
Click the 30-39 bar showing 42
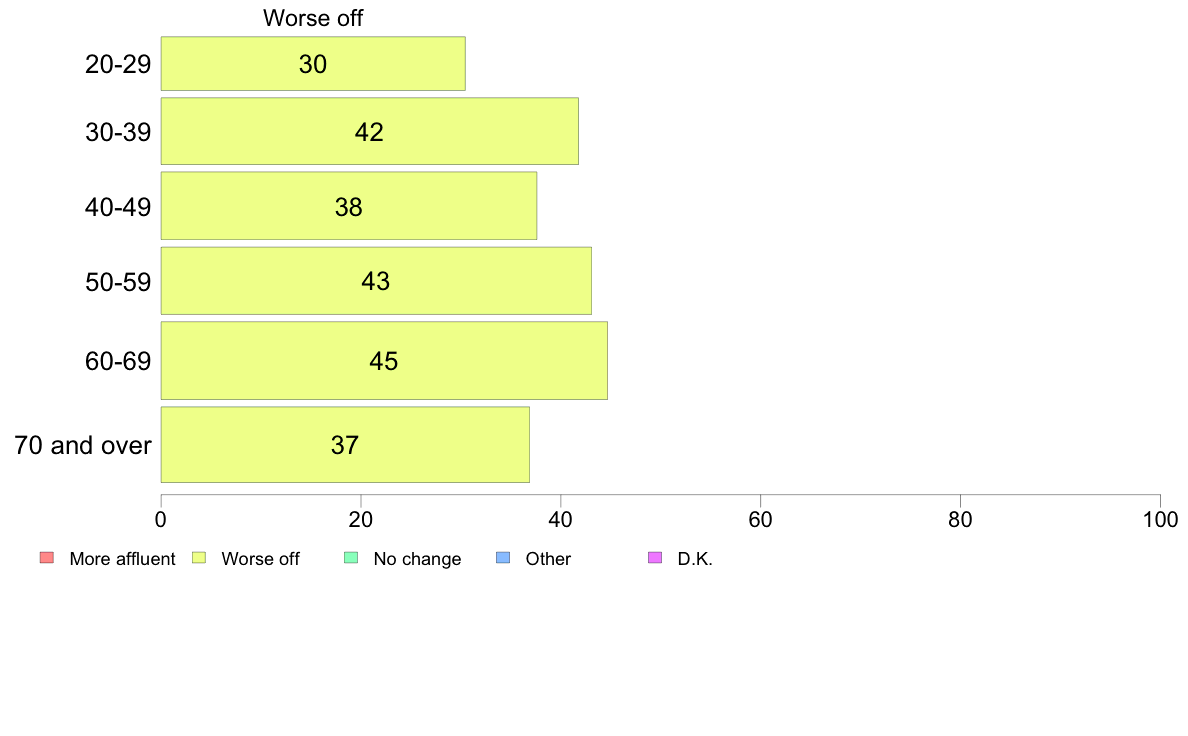370,131
